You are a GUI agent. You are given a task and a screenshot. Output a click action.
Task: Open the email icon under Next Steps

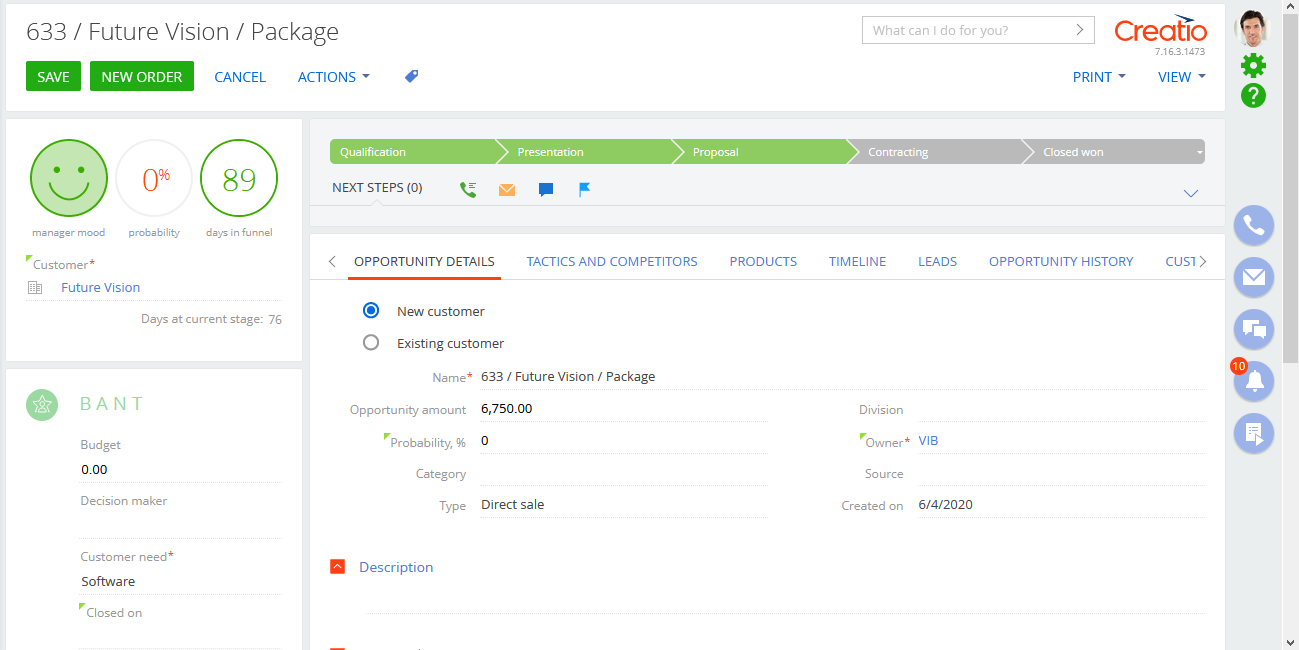click(506, 188)
